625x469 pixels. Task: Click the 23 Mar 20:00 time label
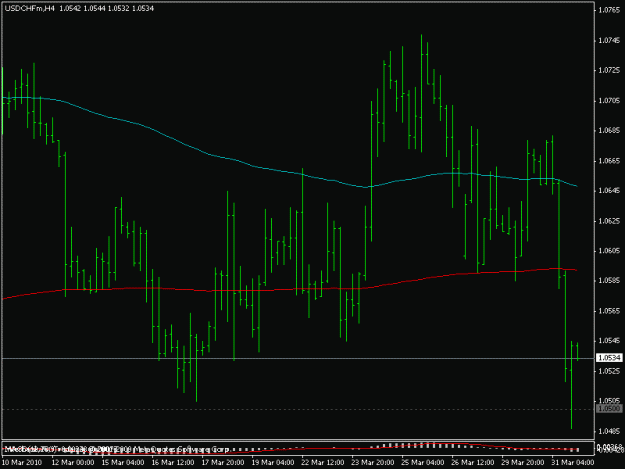(373, 462)
